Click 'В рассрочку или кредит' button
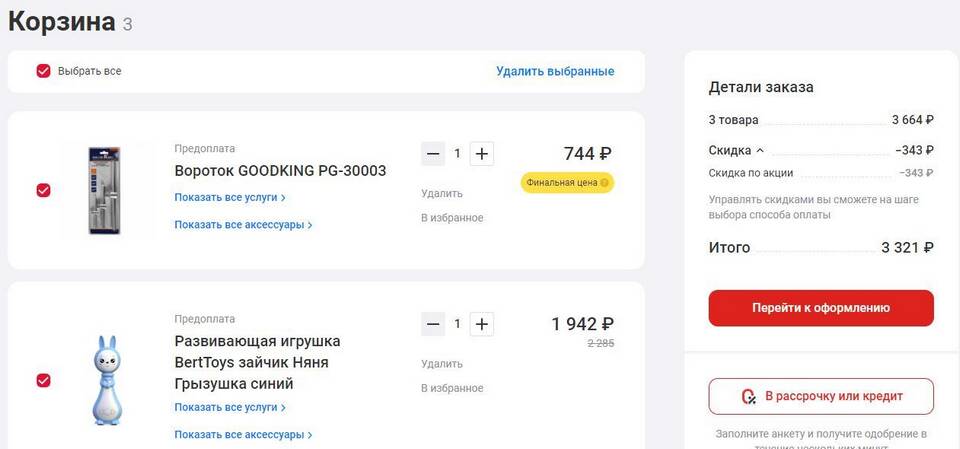This screenshot has height=449, width=960. point(821,397)
